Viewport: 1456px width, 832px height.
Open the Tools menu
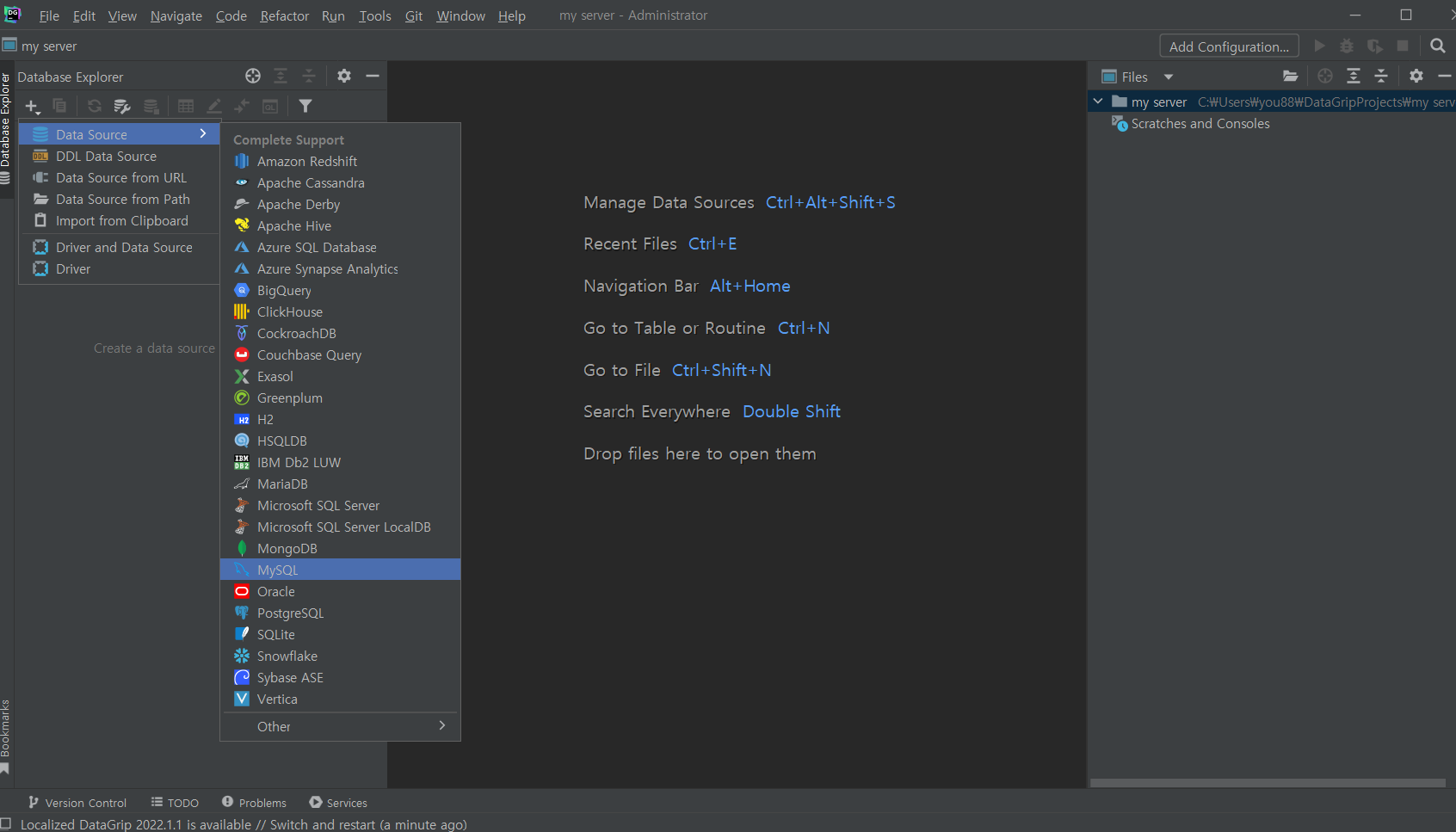[x=375, y=15]
